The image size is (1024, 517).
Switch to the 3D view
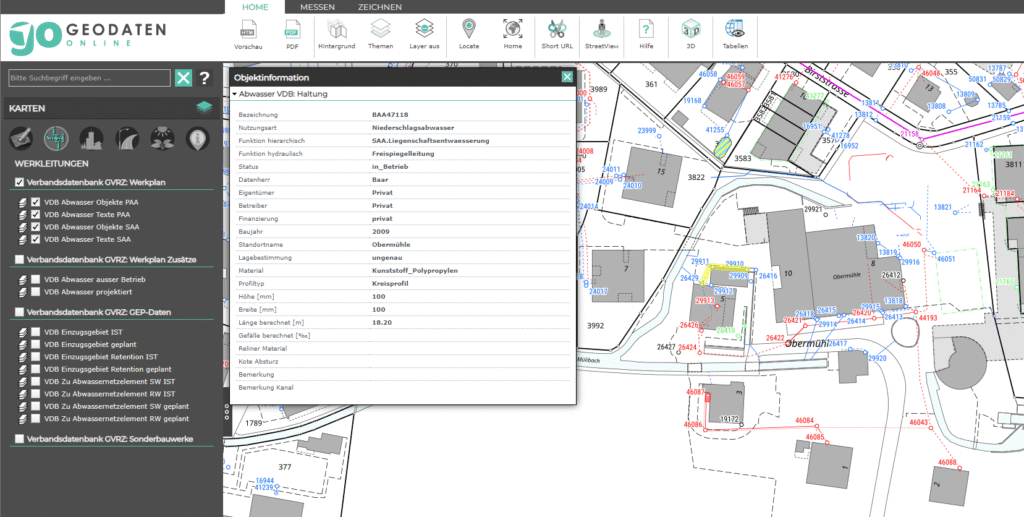pos(689,31)
